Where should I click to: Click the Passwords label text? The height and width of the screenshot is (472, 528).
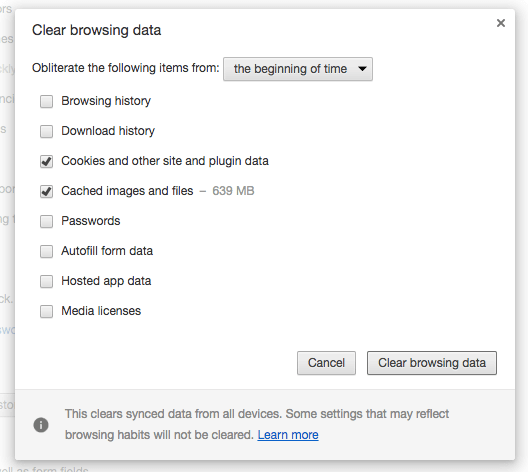pos(91,221)
